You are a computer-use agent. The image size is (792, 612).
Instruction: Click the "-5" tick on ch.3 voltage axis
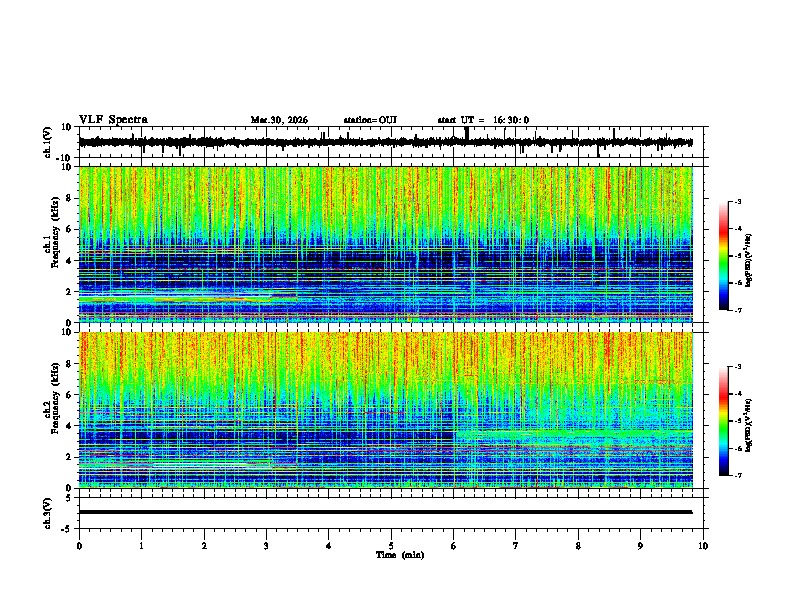coord(67,529)
